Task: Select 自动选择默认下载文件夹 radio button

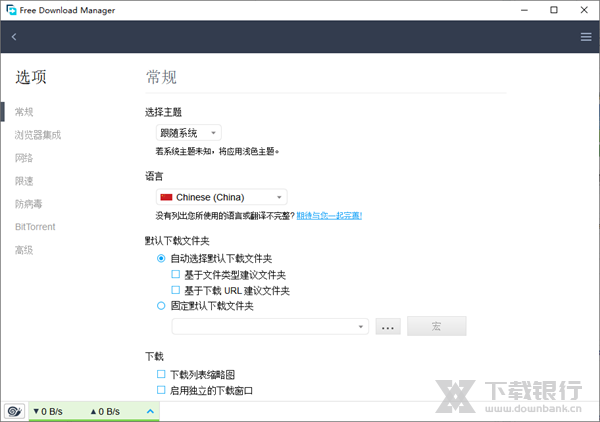Action: (161, 259)
